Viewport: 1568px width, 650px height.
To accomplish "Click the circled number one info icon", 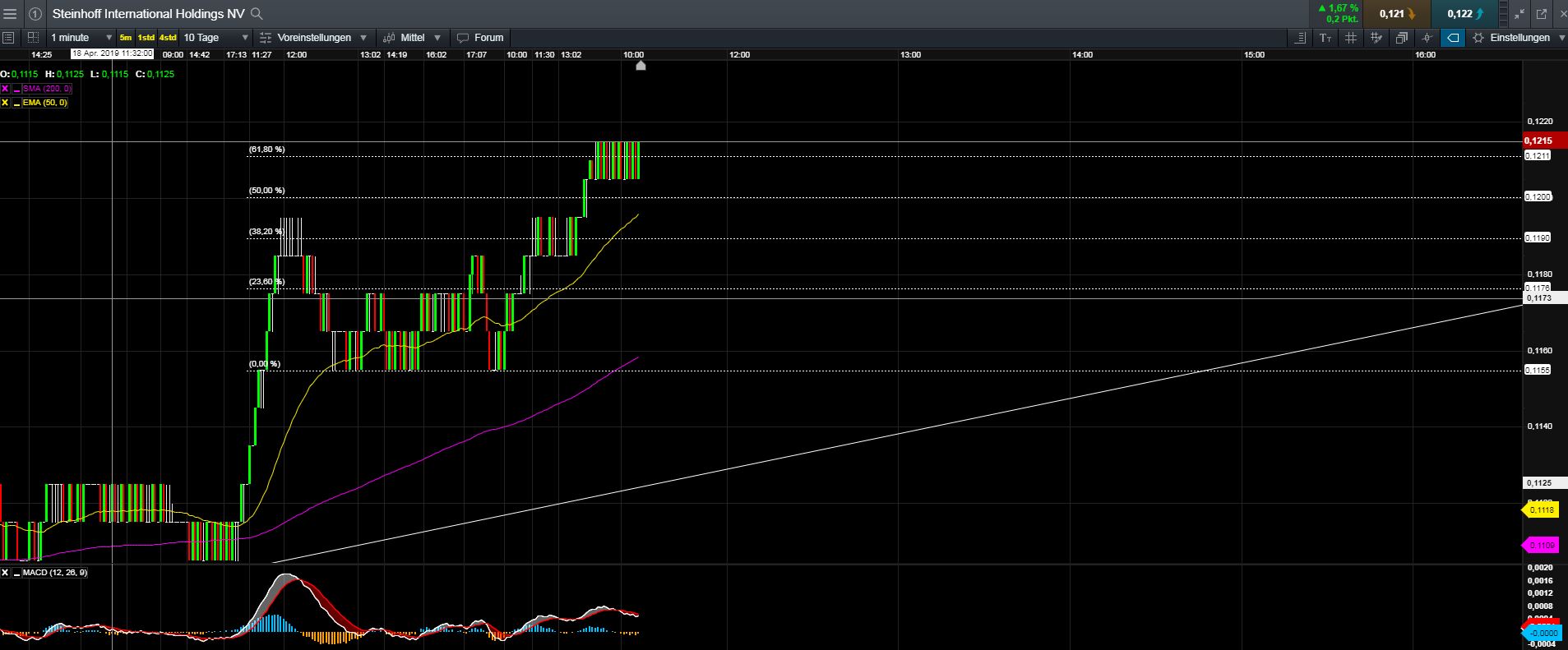I will coord(35,14).
